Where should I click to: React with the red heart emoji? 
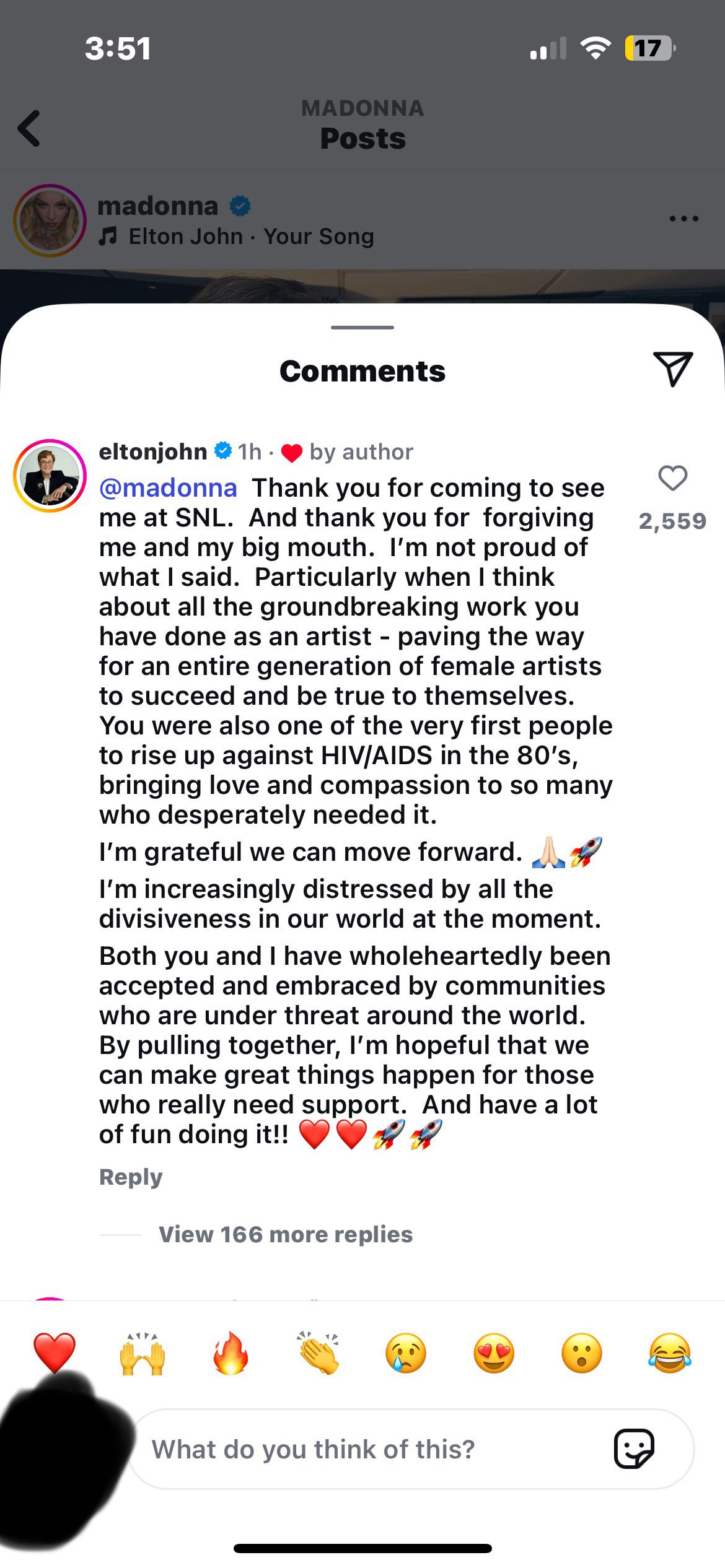click(55, 1353)
